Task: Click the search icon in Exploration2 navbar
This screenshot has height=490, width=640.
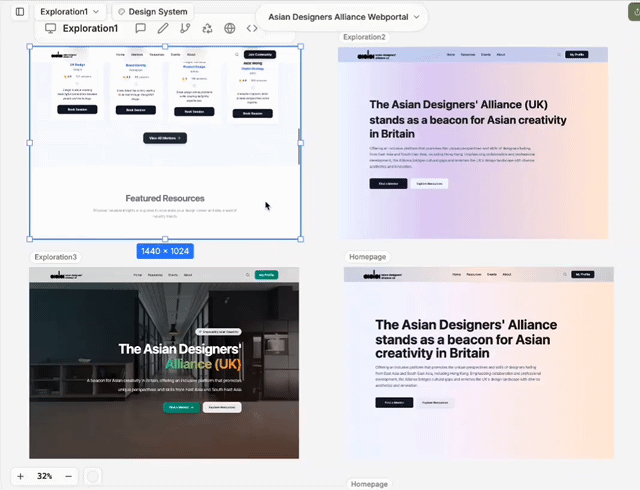Action: tap(559, 55)
